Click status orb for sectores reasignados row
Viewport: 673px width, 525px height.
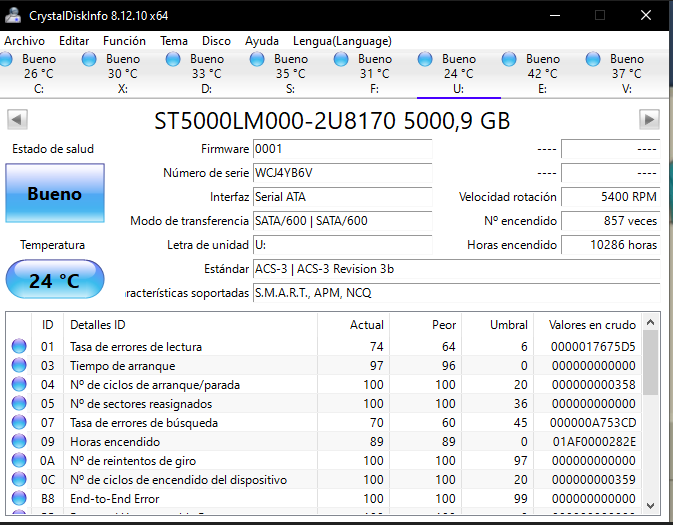tap(19, 403)
